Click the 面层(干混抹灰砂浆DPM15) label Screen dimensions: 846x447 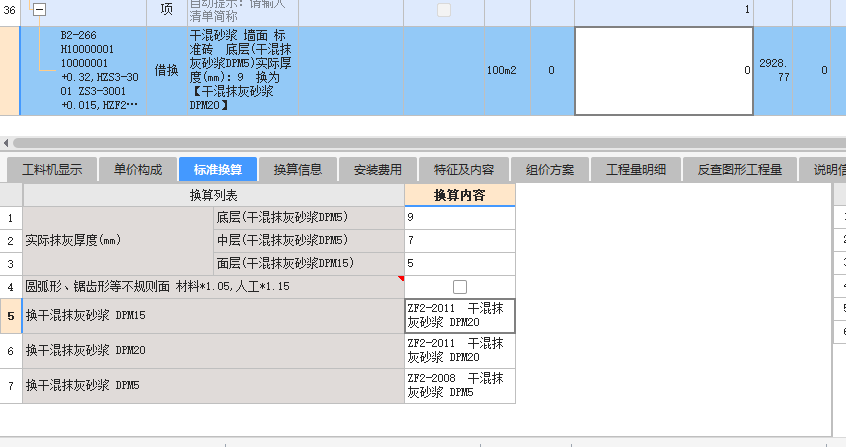(x=309, y=264)
